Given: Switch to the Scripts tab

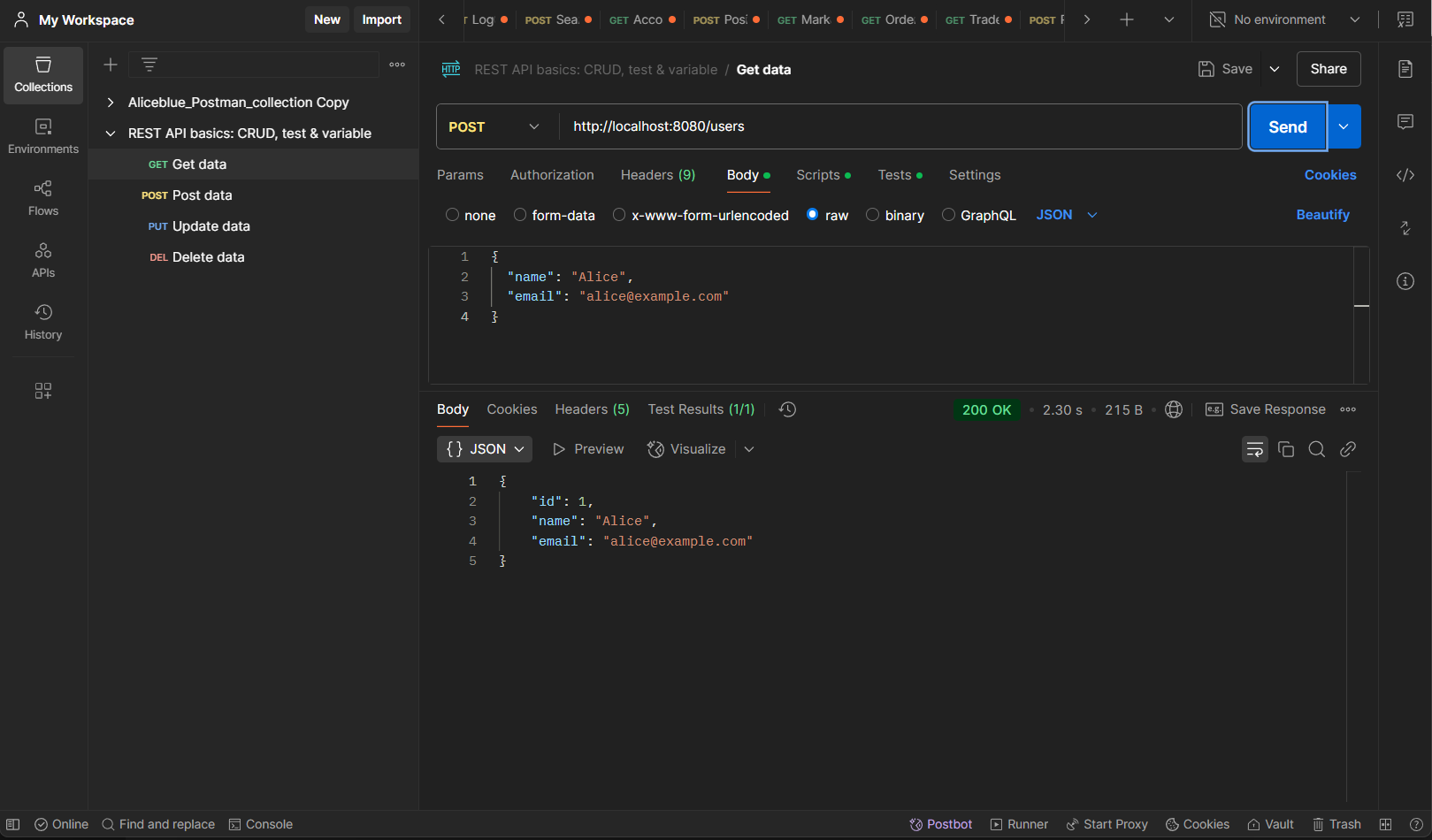Looking at the screenshot, I should click(x=823, y=175).
